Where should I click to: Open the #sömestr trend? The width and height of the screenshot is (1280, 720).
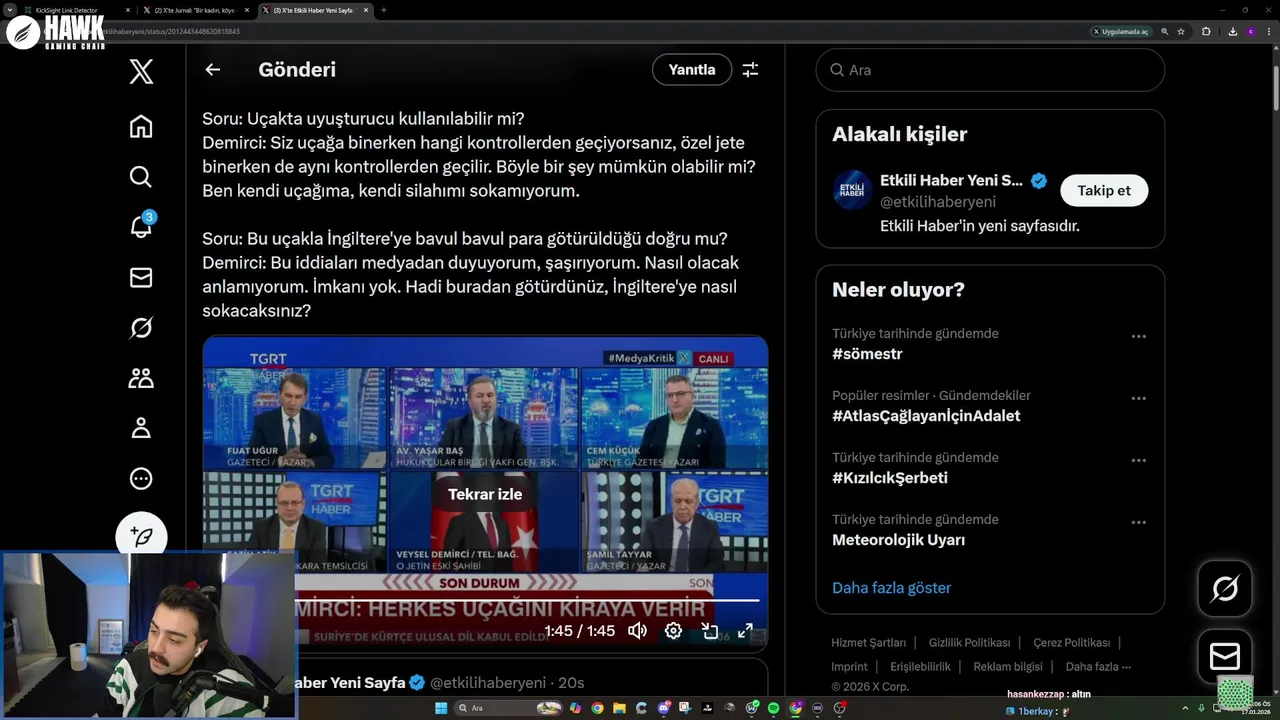click(x=867, y=354)
